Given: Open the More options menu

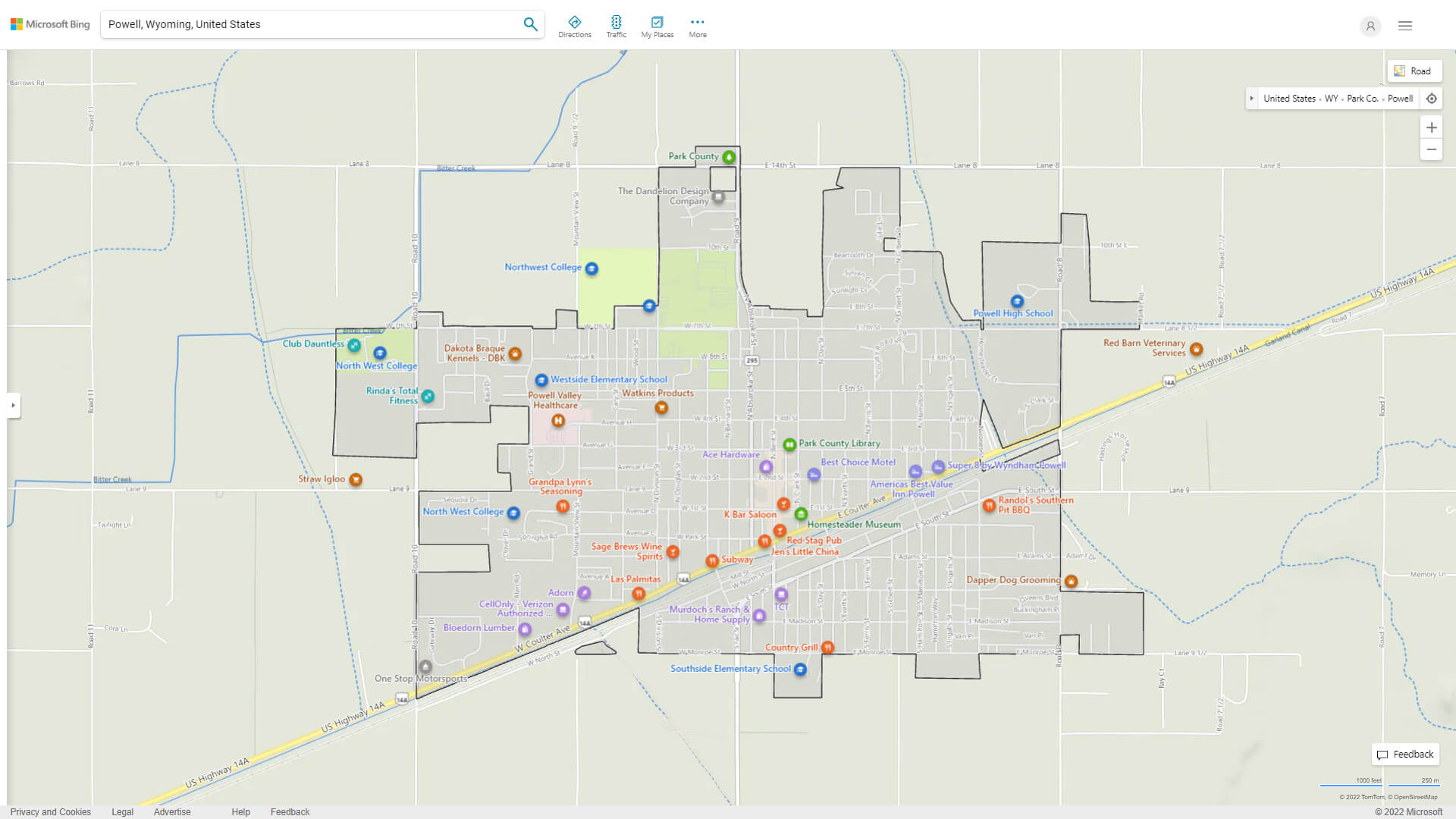Looking at the screenshot, I should coord(697,21).
